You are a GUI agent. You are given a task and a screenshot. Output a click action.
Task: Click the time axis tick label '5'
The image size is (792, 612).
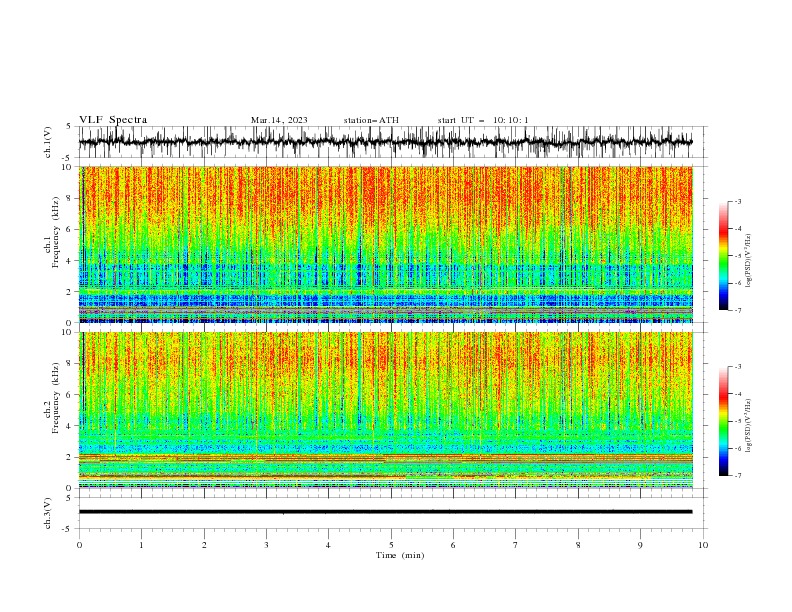391,545
